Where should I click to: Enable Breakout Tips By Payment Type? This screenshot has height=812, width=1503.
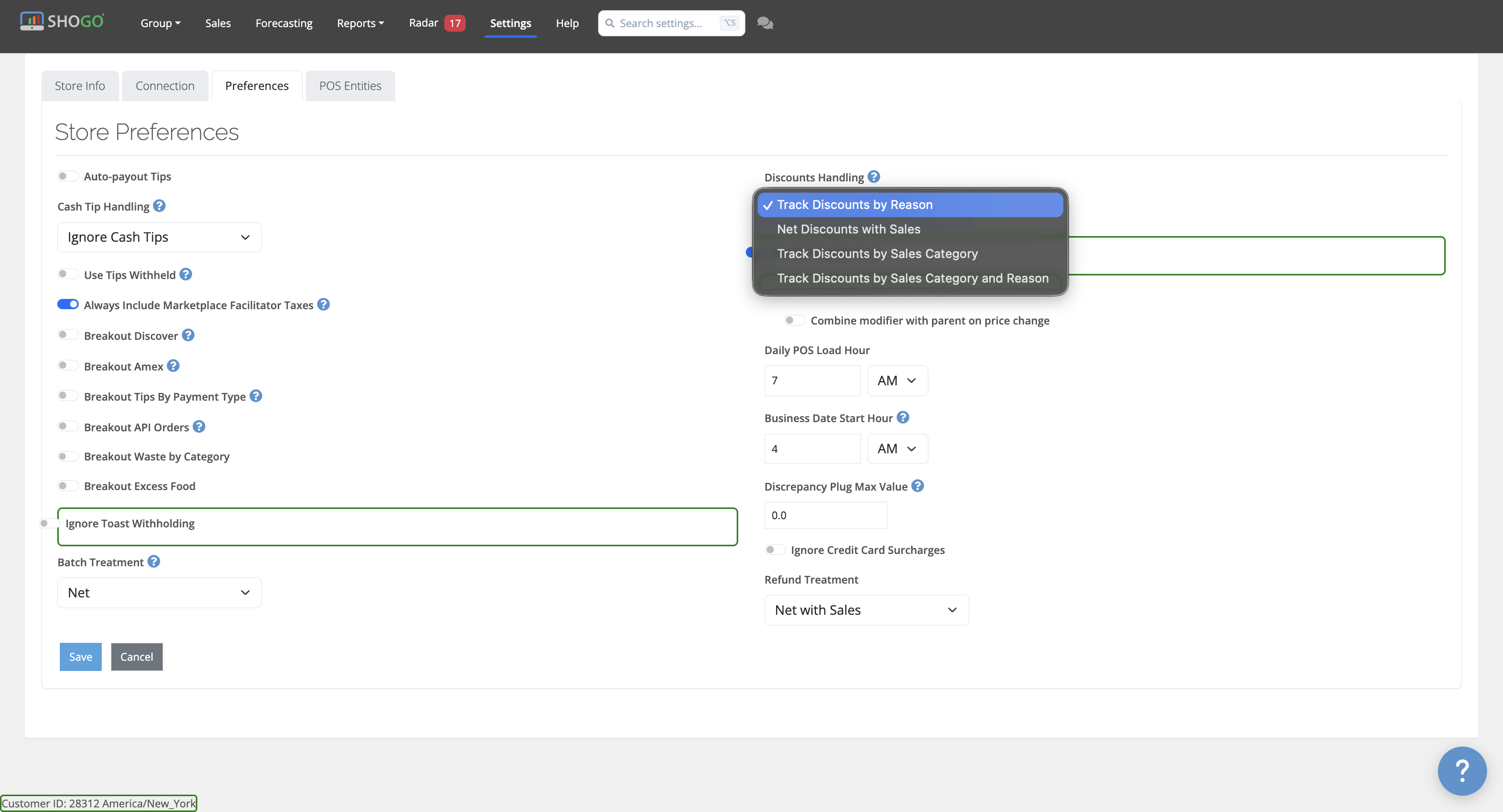(67, 396)
